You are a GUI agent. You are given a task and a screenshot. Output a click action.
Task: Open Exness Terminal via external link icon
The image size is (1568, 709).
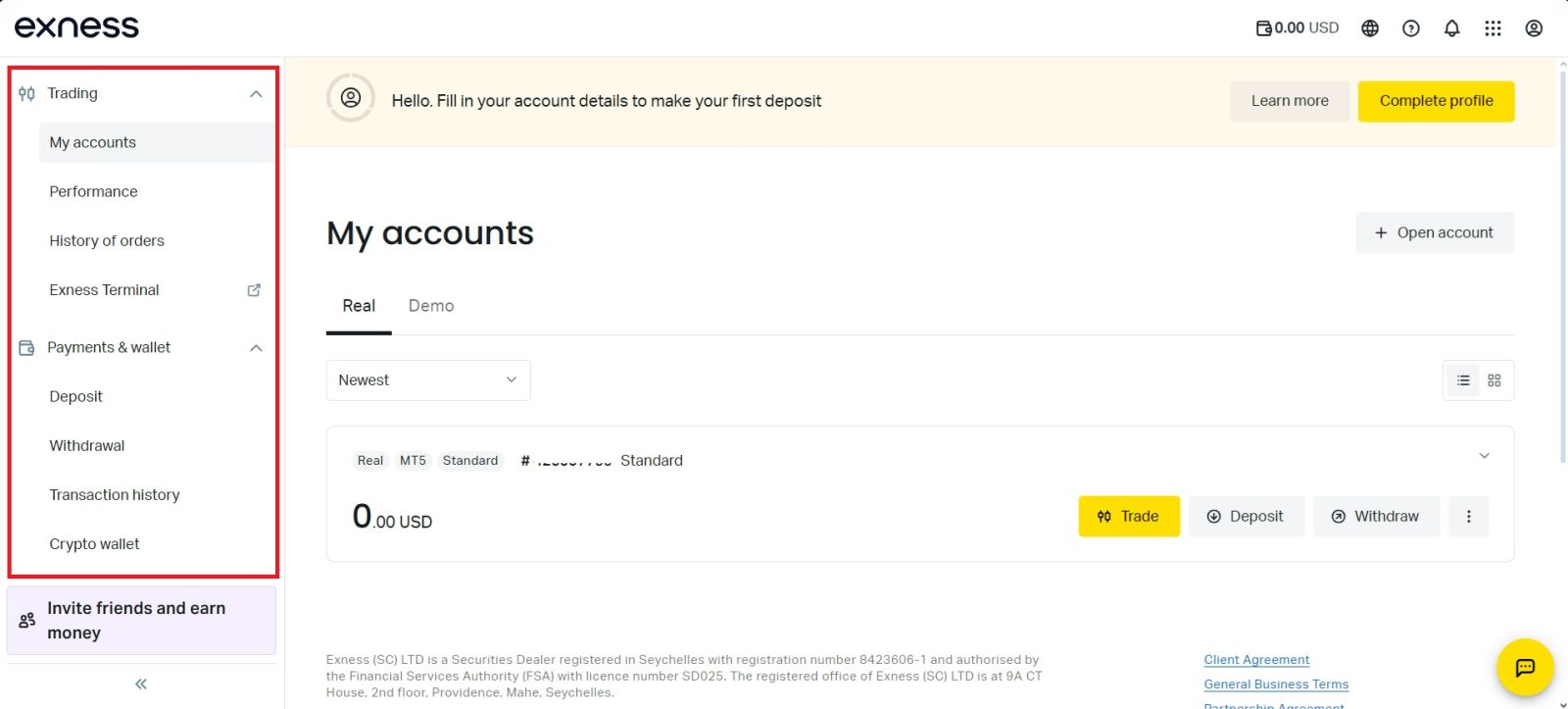point(253,289)
